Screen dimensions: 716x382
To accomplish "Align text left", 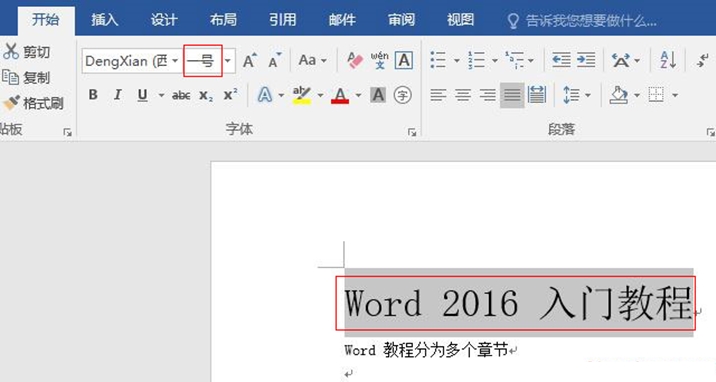I will [438, 95].
